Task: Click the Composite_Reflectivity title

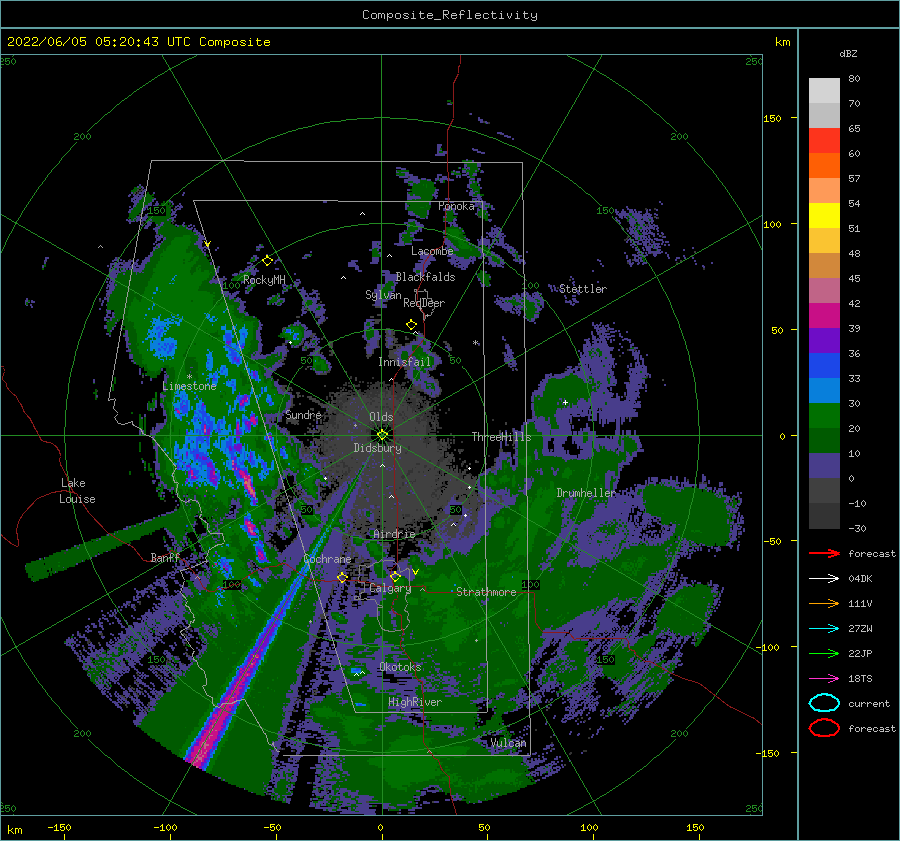Action: [450, 15]
